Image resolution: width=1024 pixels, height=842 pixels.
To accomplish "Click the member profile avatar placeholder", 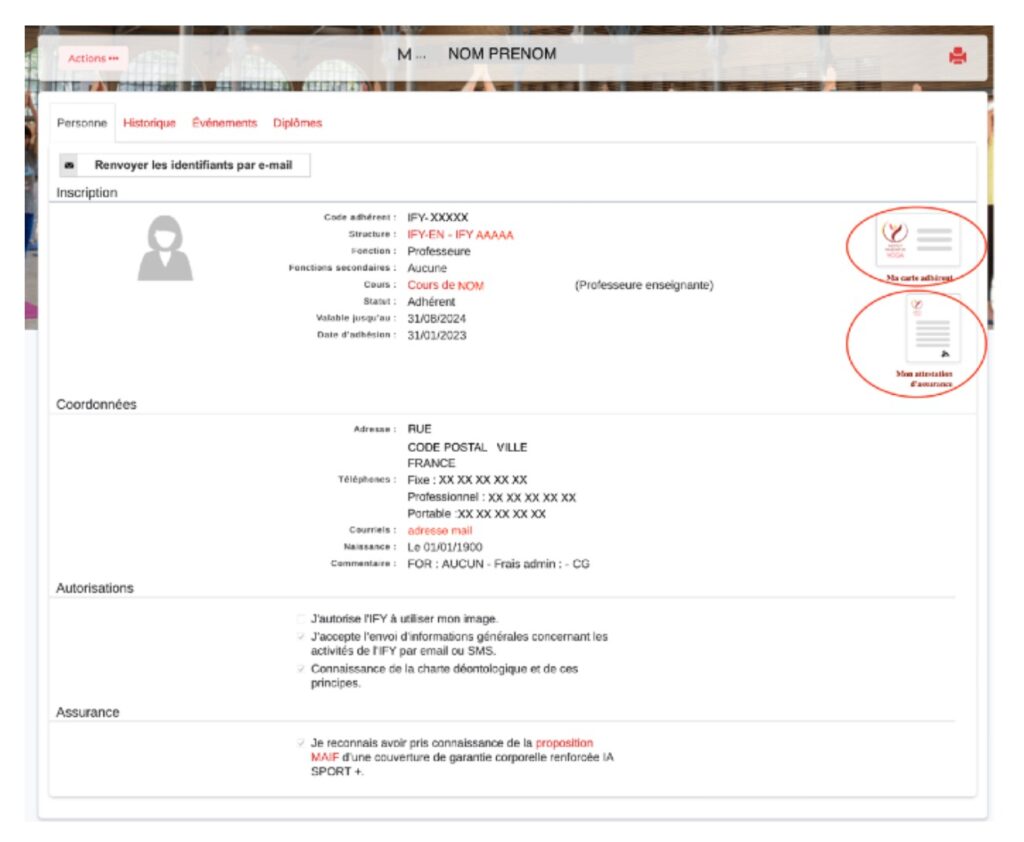I will click(165, 248).
